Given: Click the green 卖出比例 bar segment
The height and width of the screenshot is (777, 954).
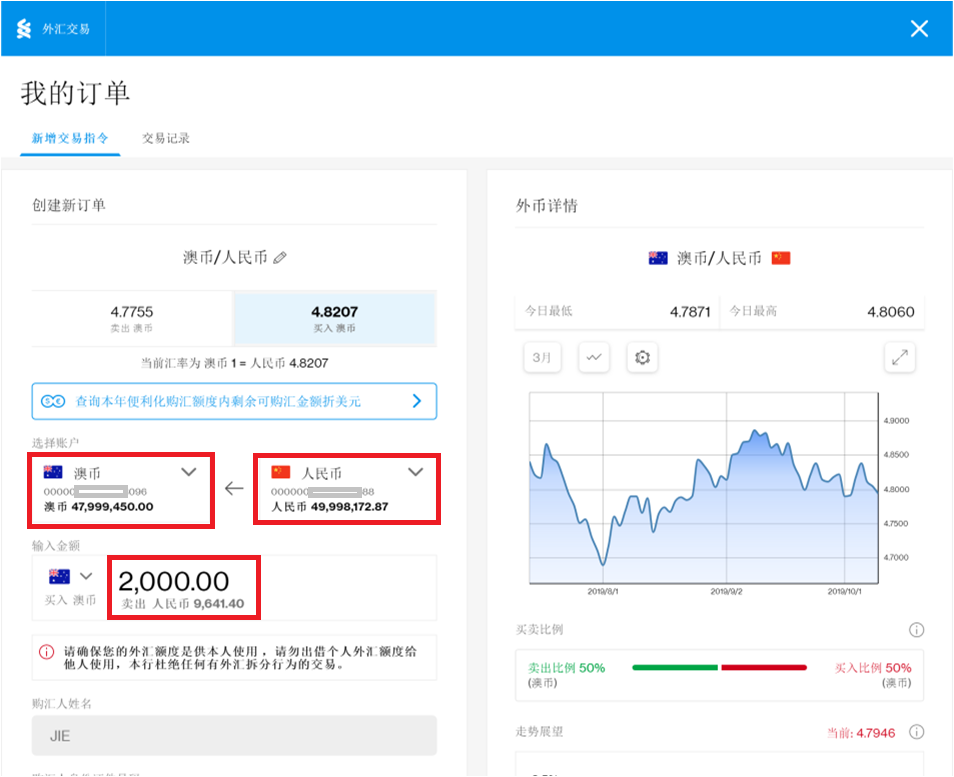Looking at the screenshot, I should [675, 667].
